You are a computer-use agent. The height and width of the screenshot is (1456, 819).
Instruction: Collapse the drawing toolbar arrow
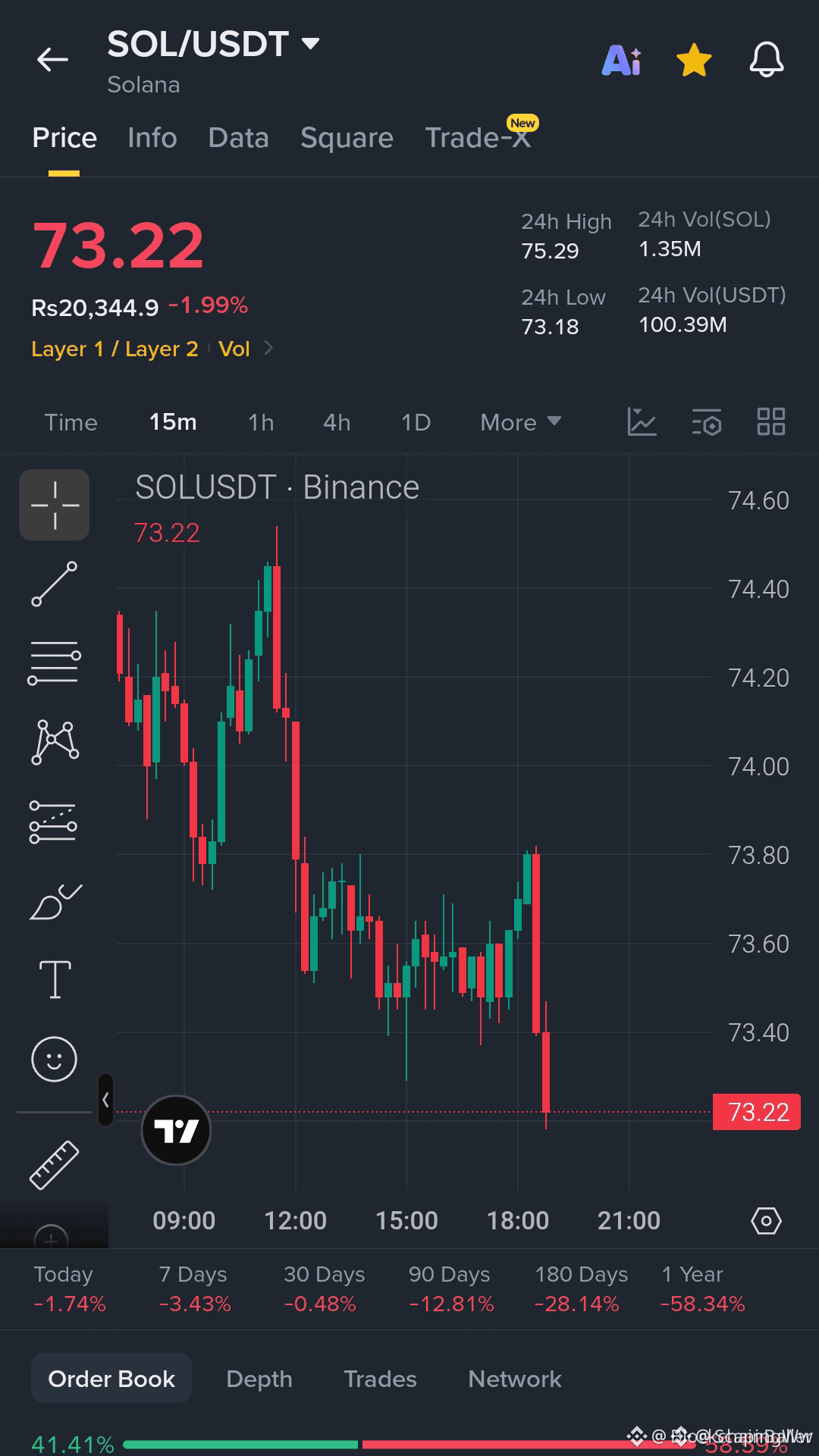(x=105, y=1100)
